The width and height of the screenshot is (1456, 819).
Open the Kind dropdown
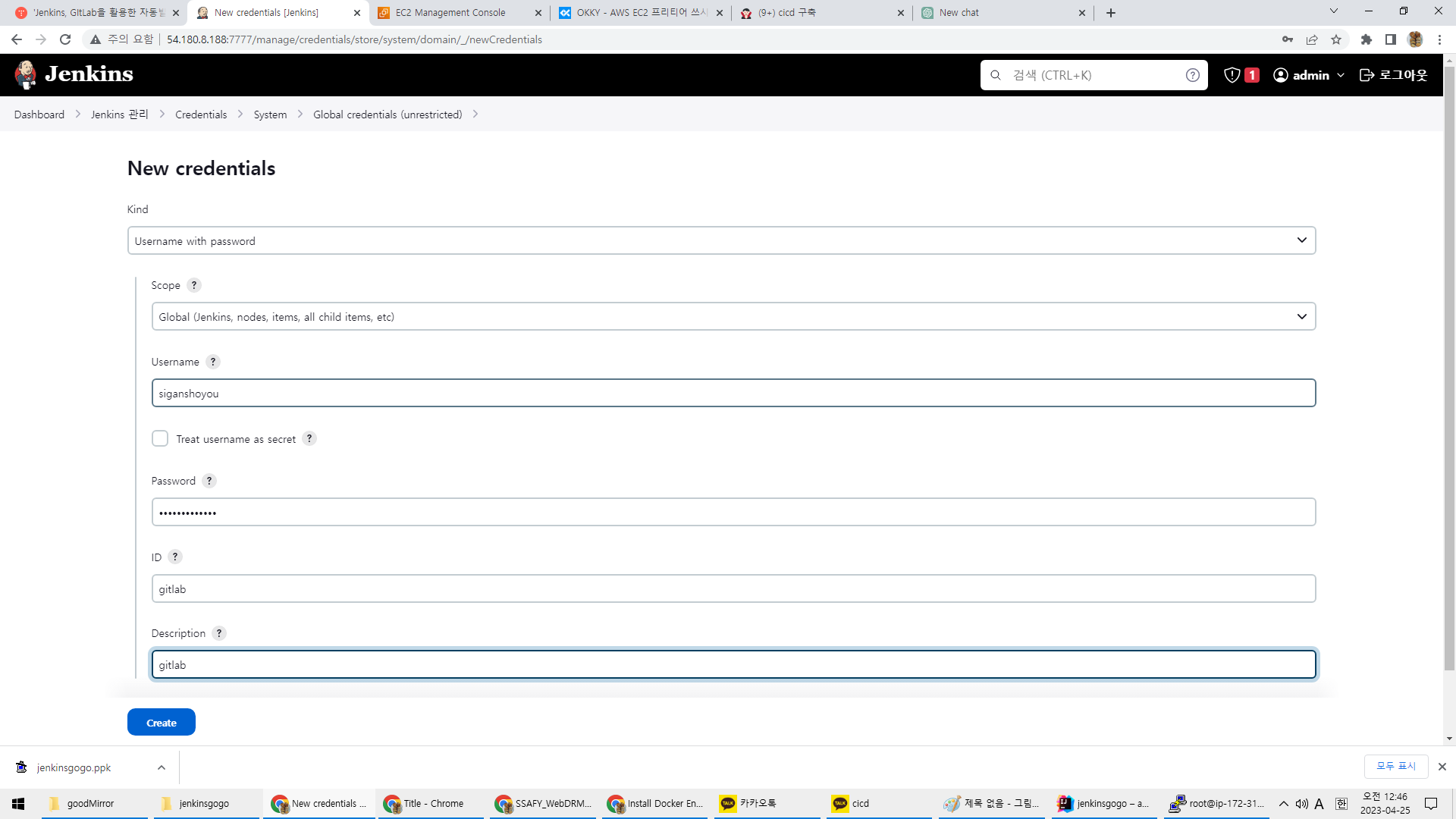tap(720, 240)
